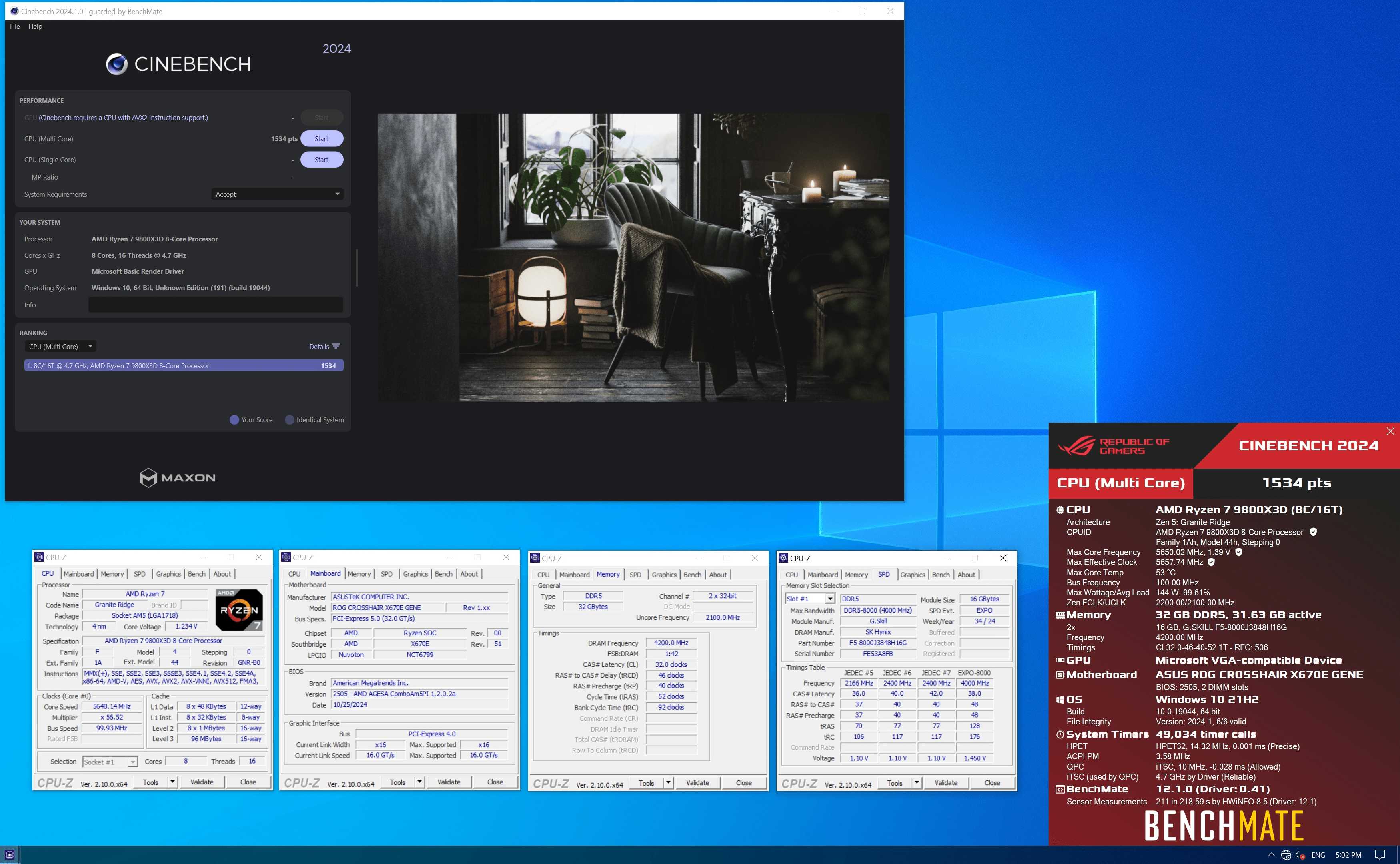The image size is (1400, 864).
Task: Click Close in CPU-Z Mainboard window
Action: pyautogui.click(x=495, y=782)
